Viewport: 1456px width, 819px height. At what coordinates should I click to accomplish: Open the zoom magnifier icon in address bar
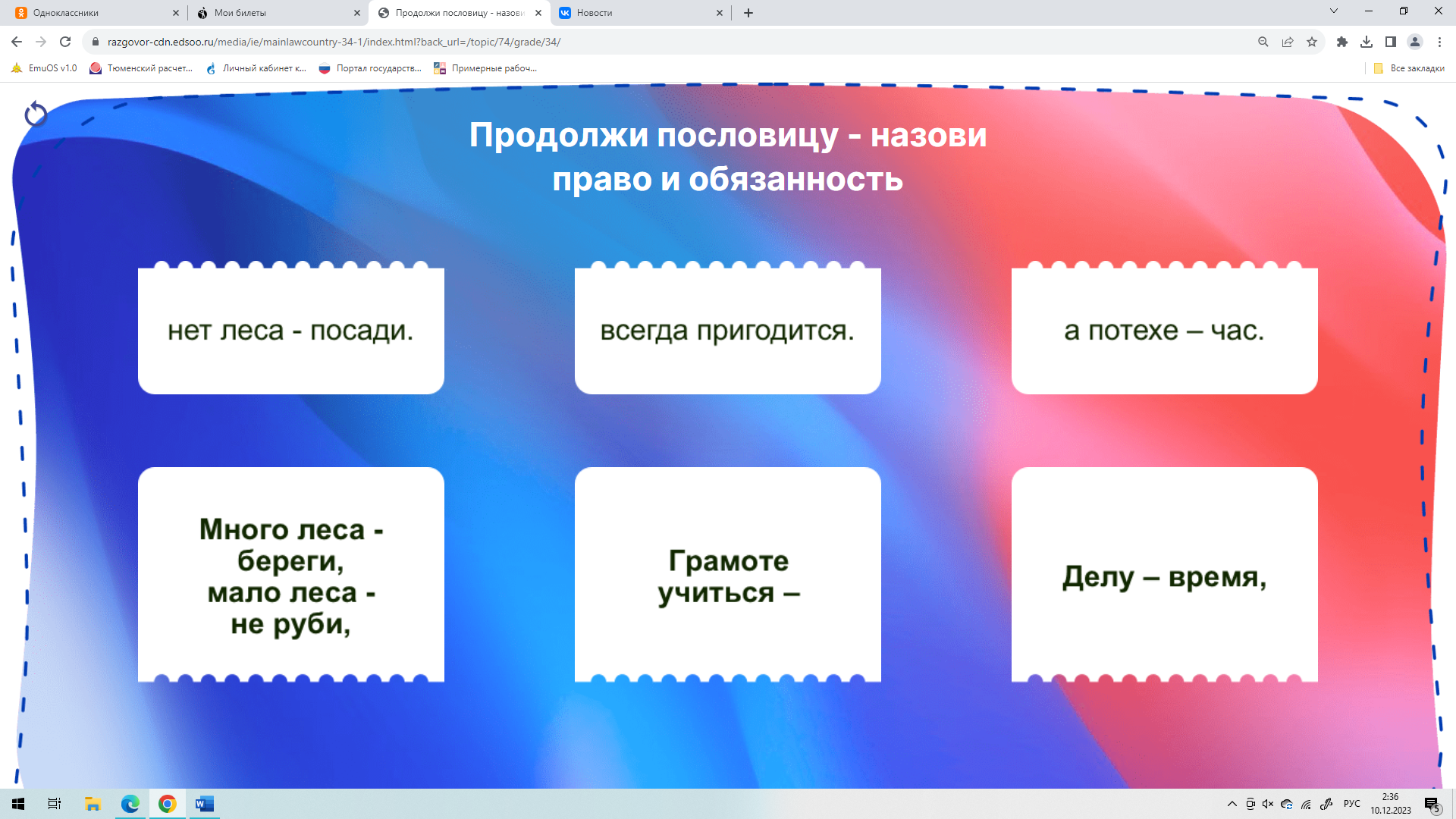1263,42
